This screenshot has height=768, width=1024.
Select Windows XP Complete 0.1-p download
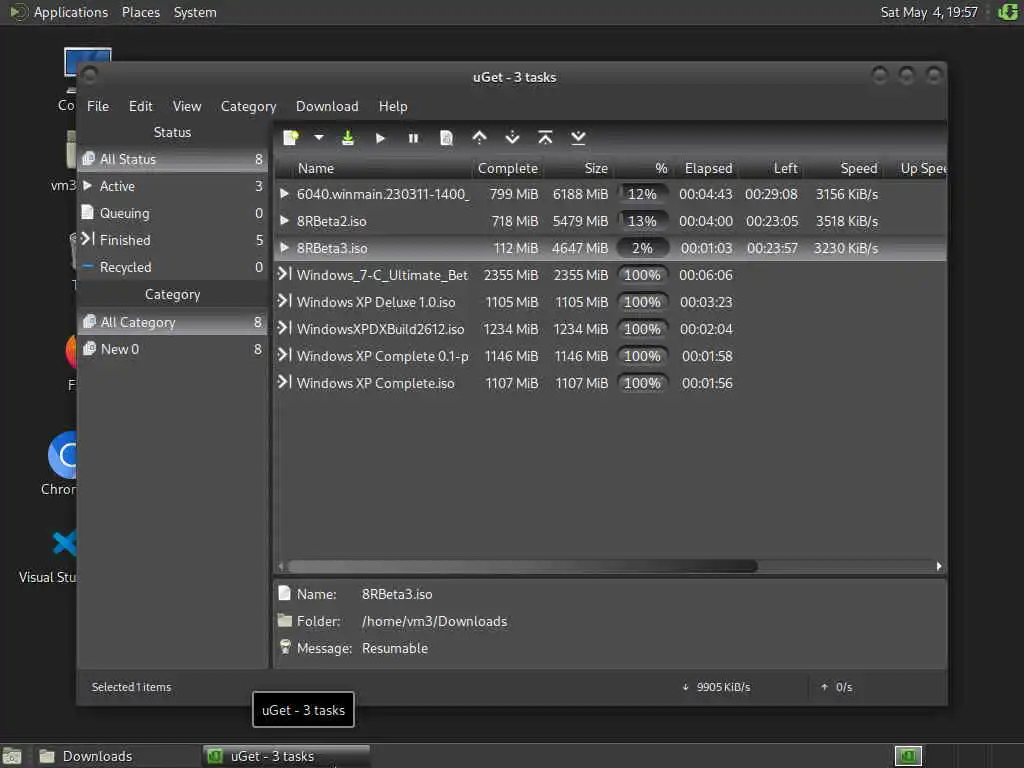coord(610,356)
